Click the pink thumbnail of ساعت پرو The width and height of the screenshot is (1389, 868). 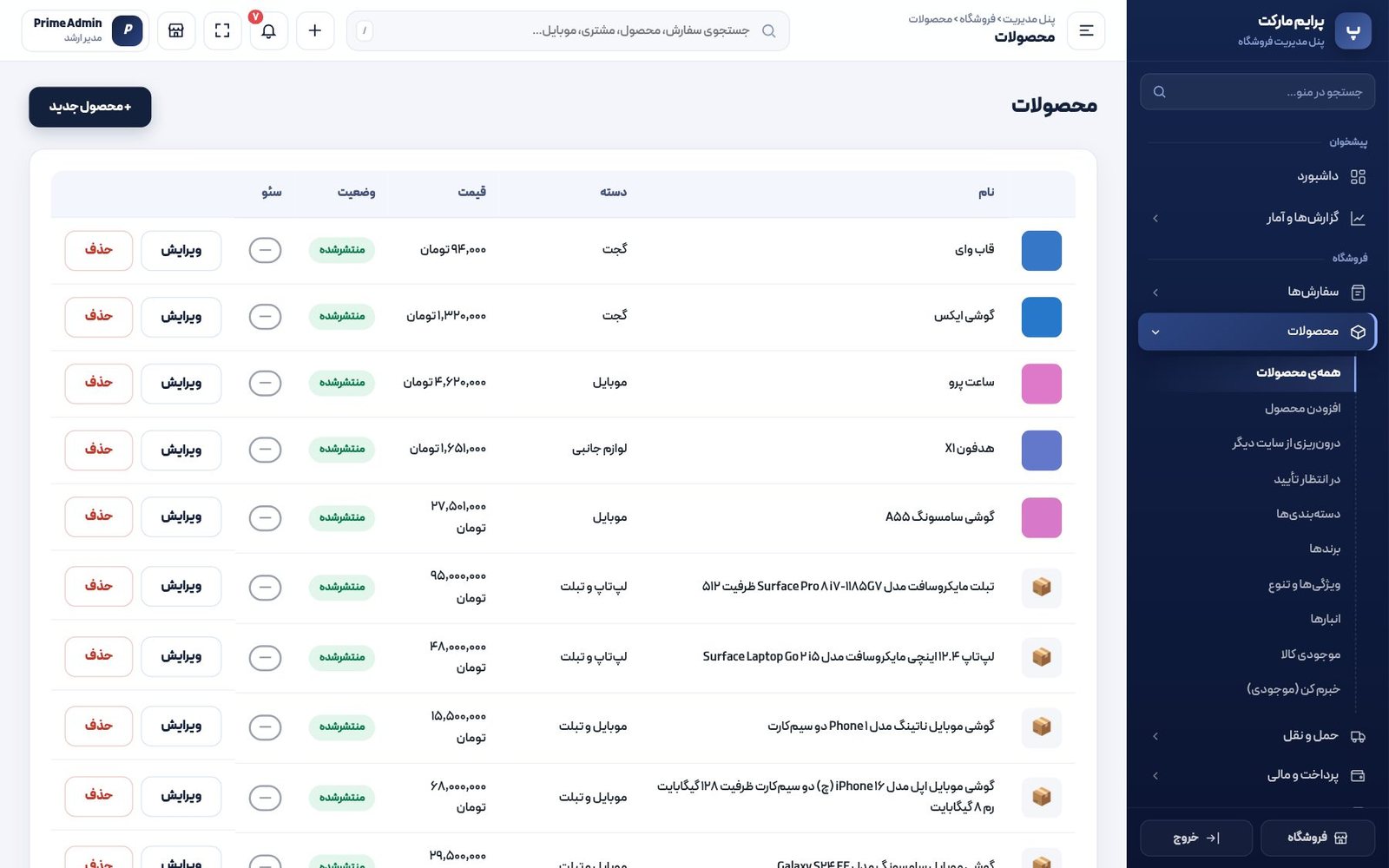(1042, 384)
